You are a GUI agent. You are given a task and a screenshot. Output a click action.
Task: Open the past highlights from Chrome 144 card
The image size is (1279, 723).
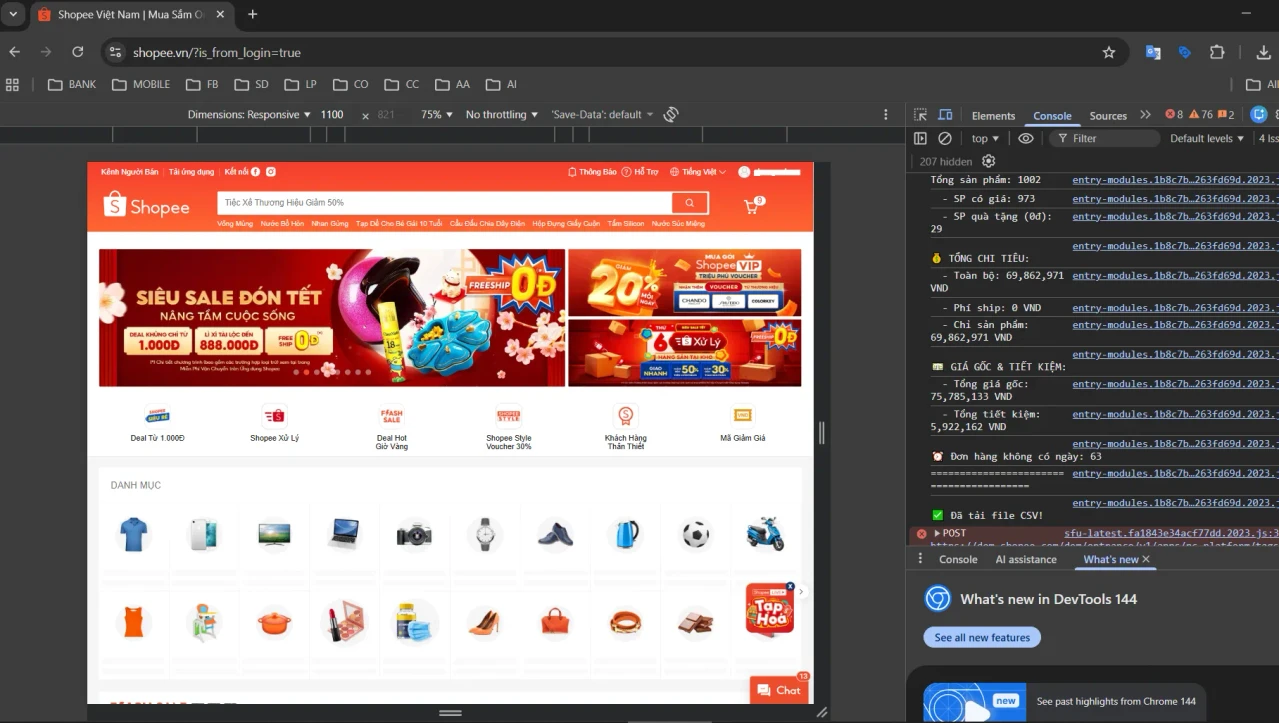point(1064,702)
